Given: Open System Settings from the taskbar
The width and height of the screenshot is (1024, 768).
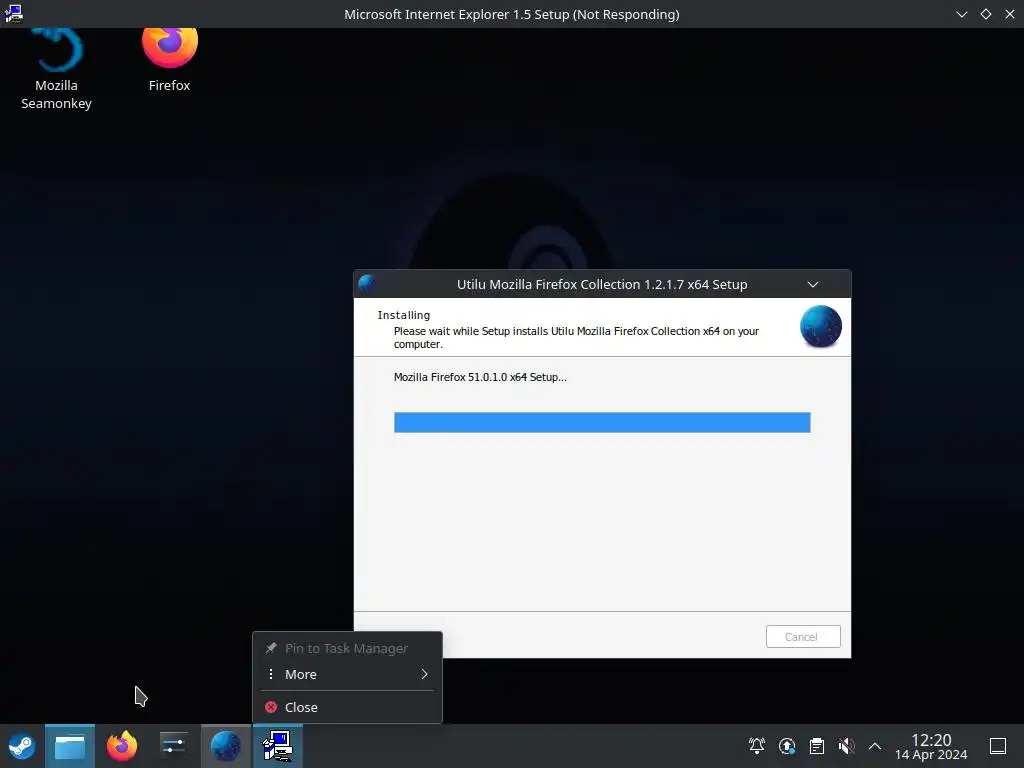Looking at the screenshot, I should (174, 746).
